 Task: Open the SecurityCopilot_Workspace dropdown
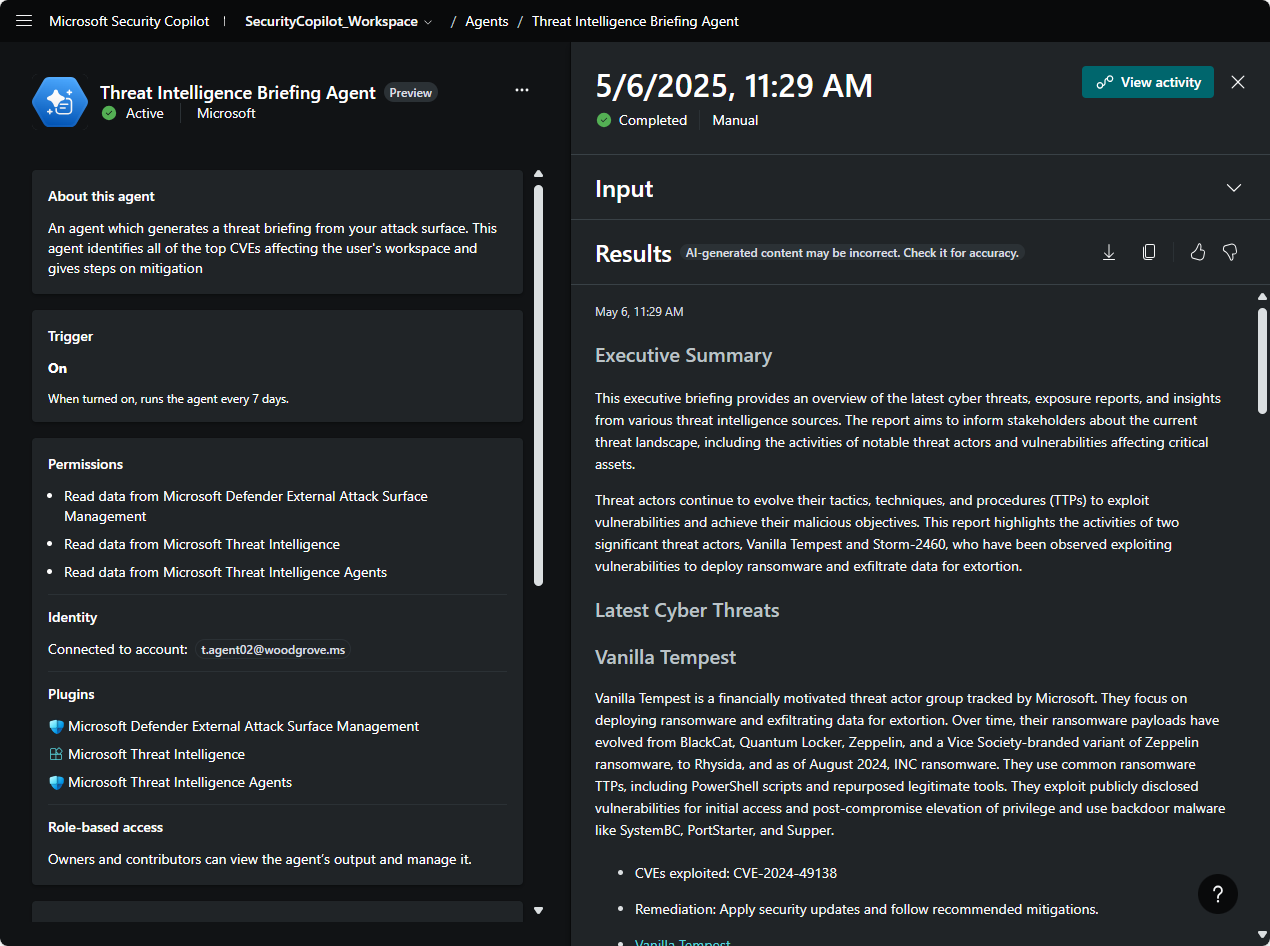point(339,21)
